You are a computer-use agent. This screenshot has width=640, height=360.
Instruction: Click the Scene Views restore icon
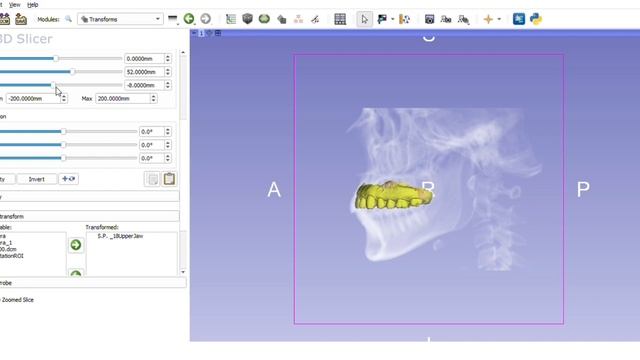point(463,19)
